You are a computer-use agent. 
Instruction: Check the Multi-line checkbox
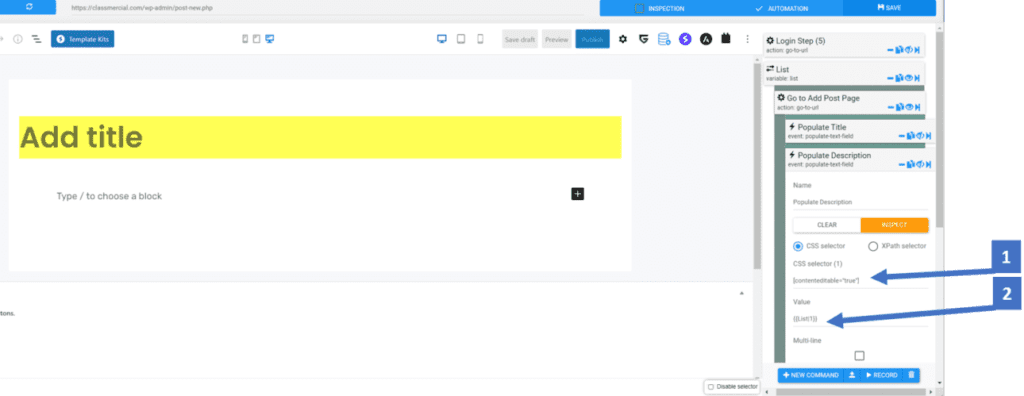(859, 355)
